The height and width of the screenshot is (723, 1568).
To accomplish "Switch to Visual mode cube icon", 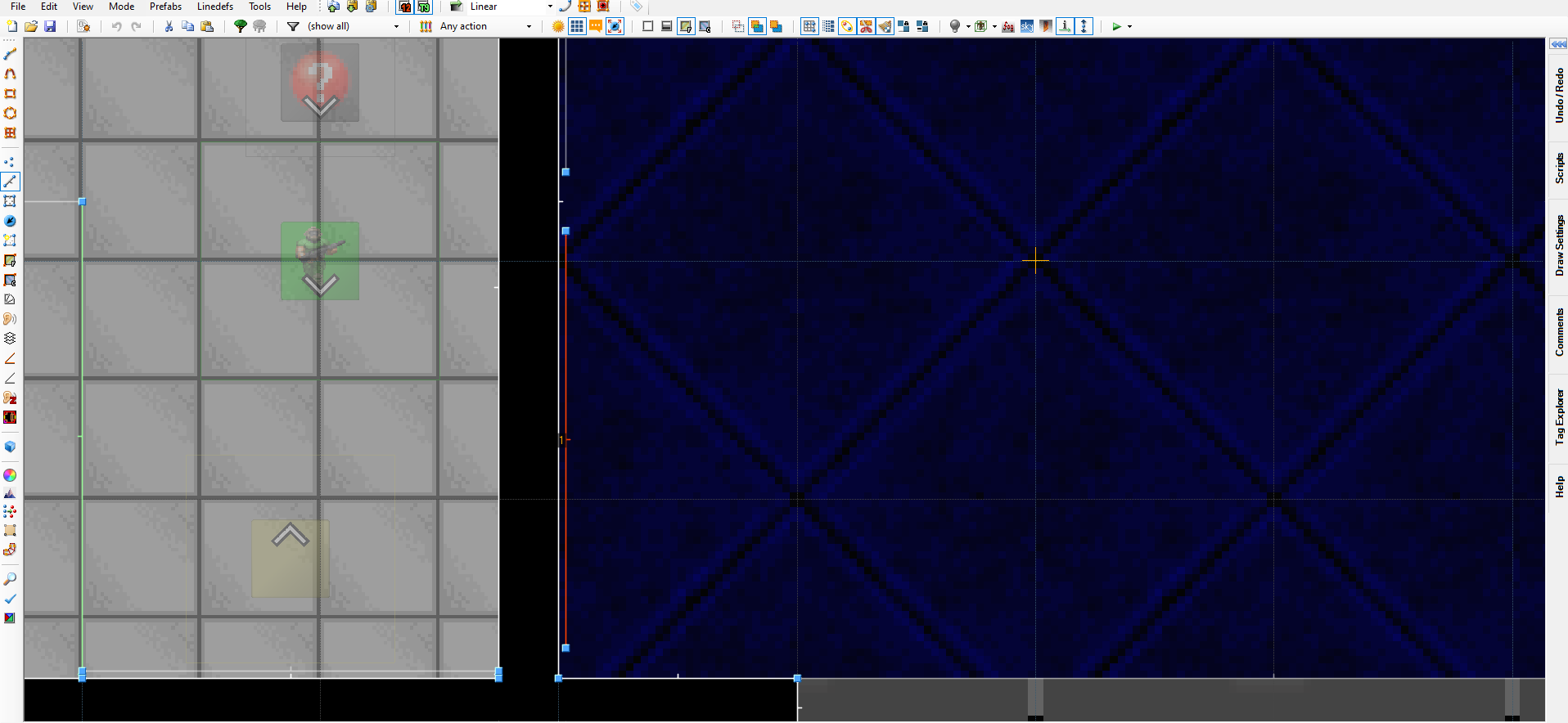I will coord(10,447).
